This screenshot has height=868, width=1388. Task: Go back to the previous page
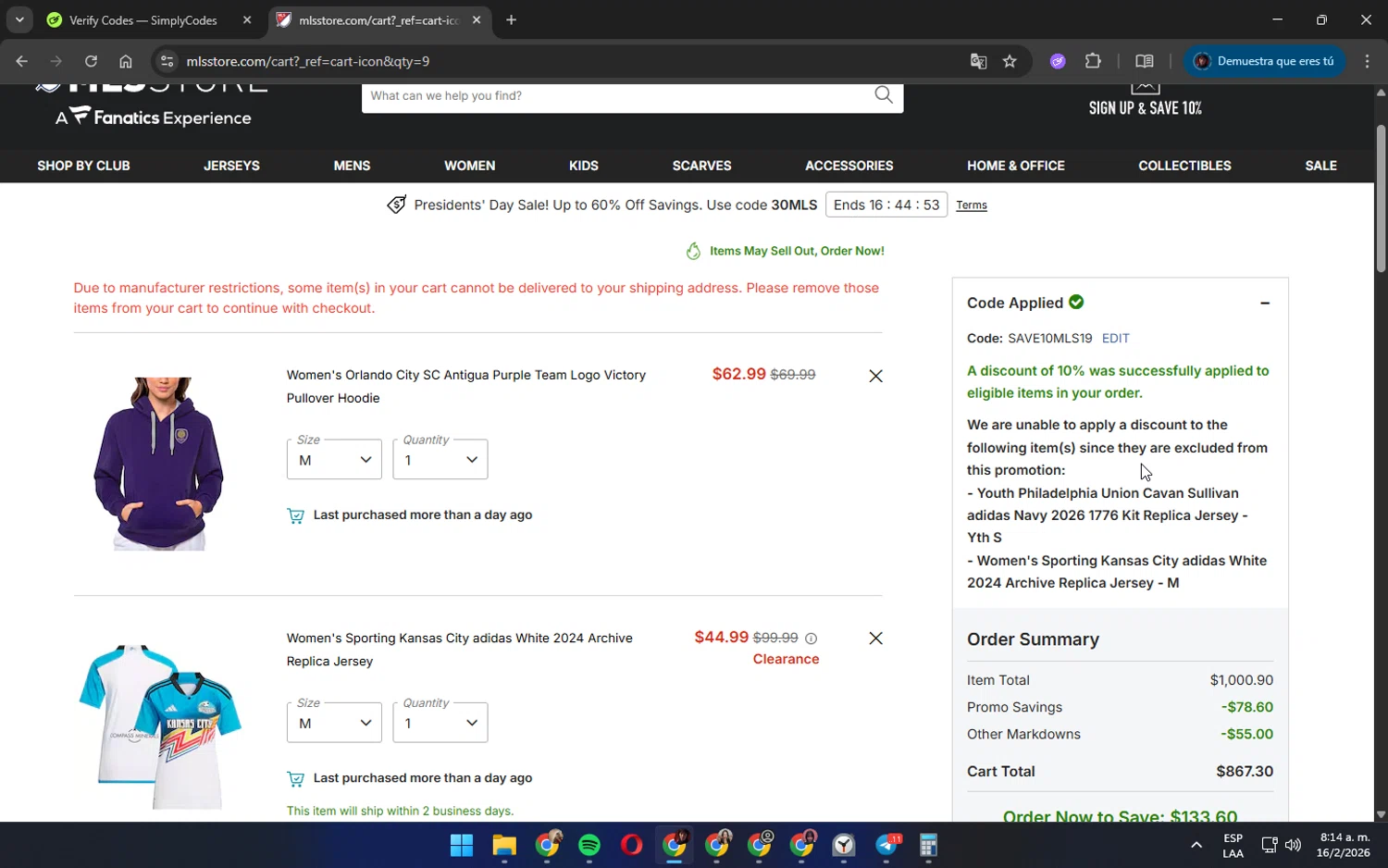21,61
